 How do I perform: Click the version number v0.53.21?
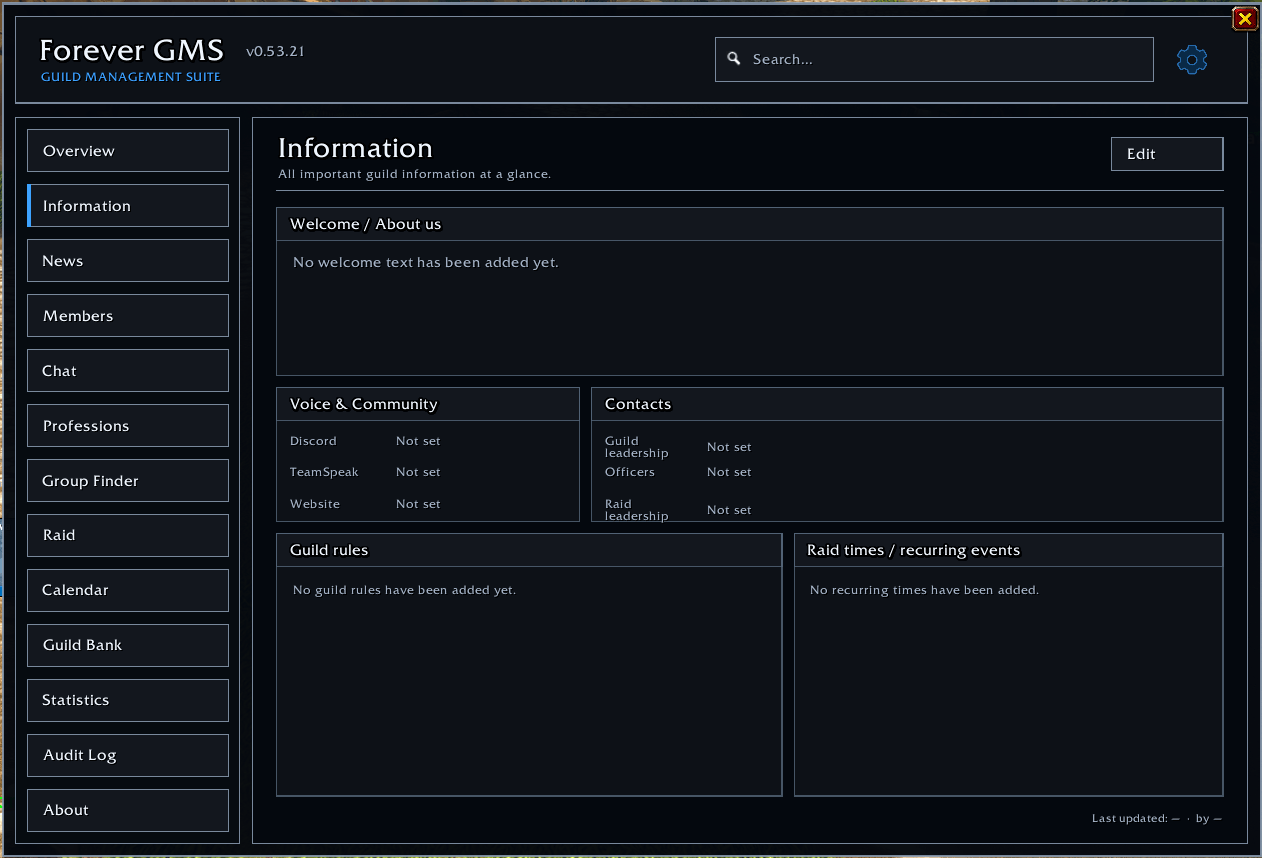coord(275,51)
